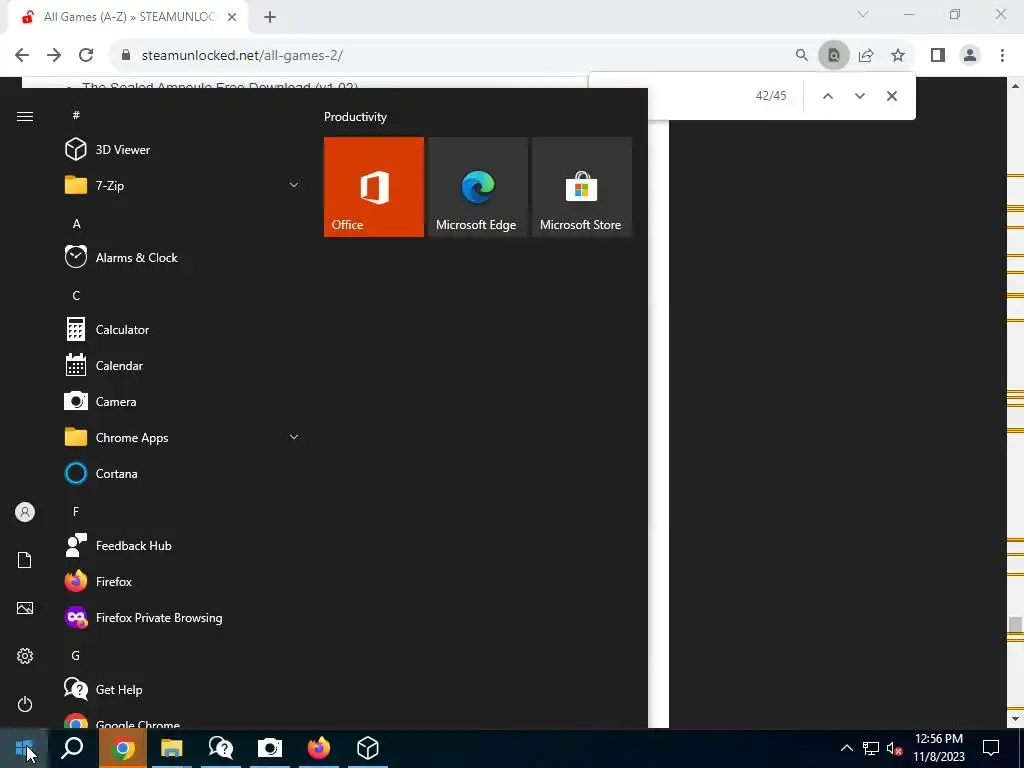
Task: Open File Explorer from the taskbar
Action: tap(172, 748)
